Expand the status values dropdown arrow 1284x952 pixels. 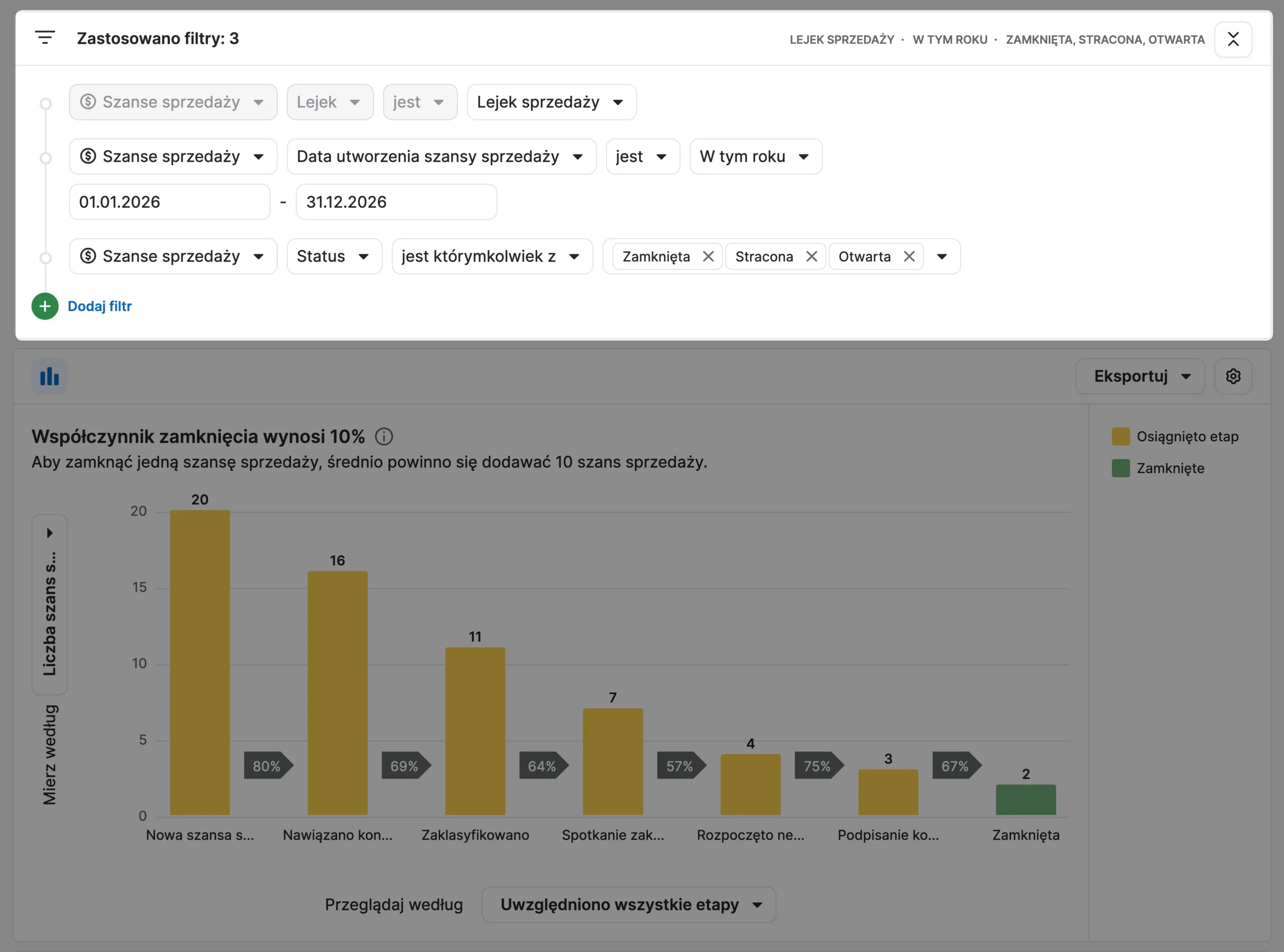[x=941, y=256]
